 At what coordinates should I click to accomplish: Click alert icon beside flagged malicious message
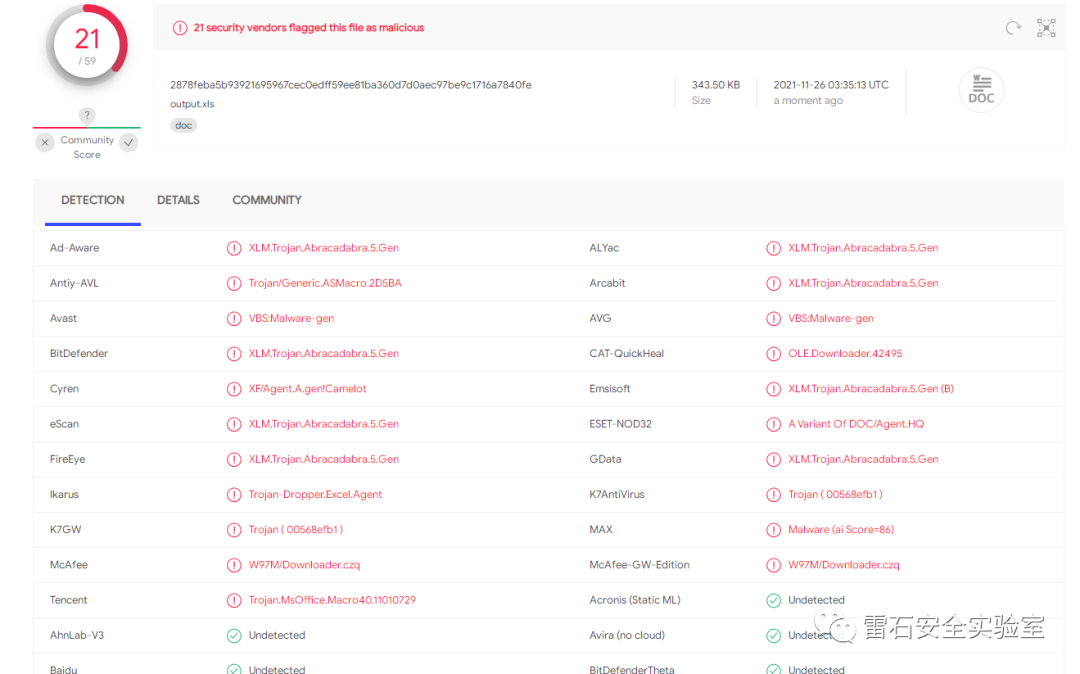point(180,28)
